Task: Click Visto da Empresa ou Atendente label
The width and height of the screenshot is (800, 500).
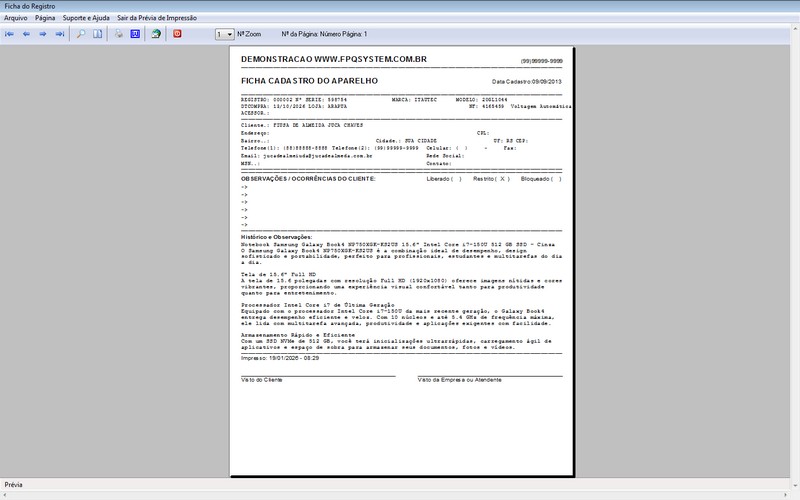Action: coord(459,380)
